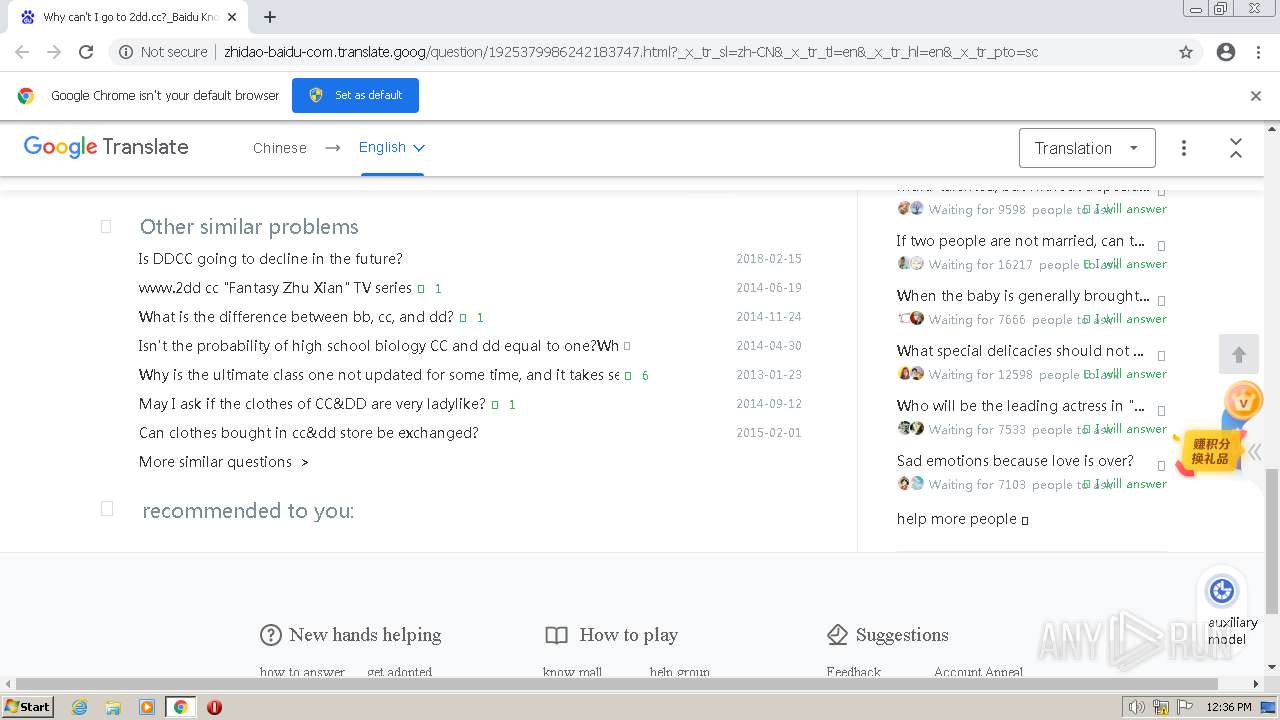Image resolution: width=1280 pixels, height=720 pixels.
Task: Open 'Who will be the leading actress' question
Action: [x=1021, y=405]
